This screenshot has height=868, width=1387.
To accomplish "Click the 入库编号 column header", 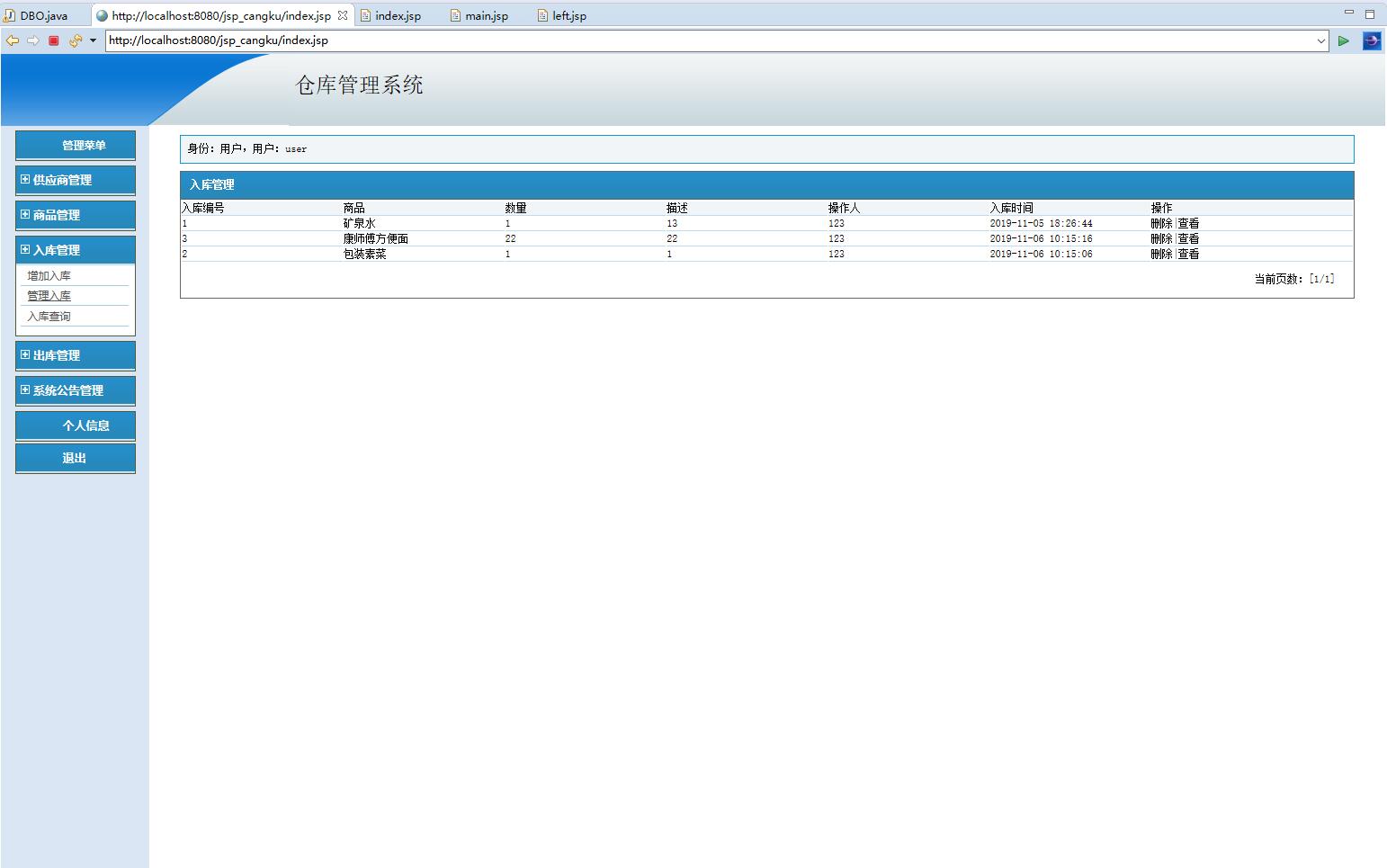I will pyautogui.click(x=202, y=208).
